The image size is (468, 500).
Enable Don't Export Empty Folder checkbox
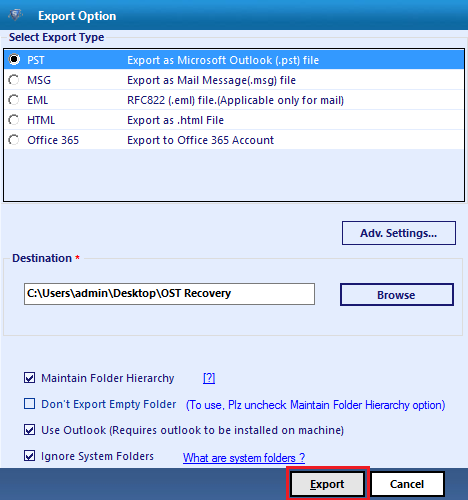tap(29, 404)
